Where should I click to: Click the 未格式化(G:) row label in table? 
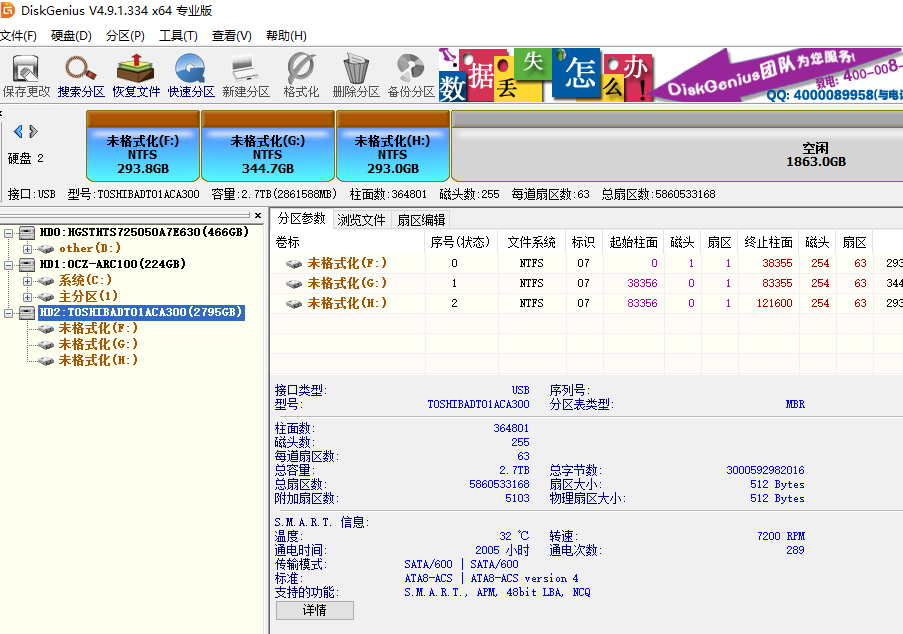click(x=347, y=283)
